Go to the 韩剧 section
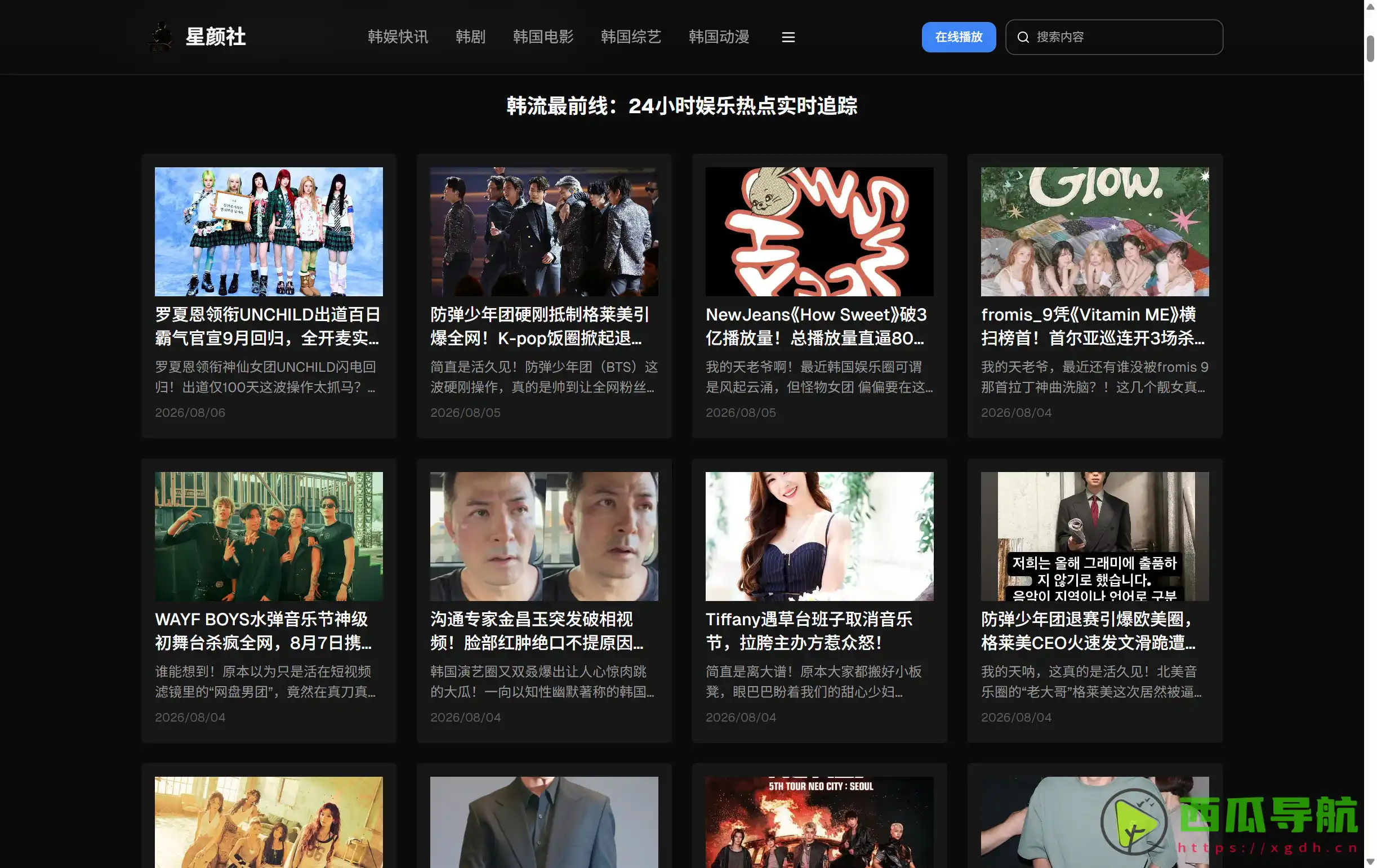 pyautogui.click(x=470, y=37)
